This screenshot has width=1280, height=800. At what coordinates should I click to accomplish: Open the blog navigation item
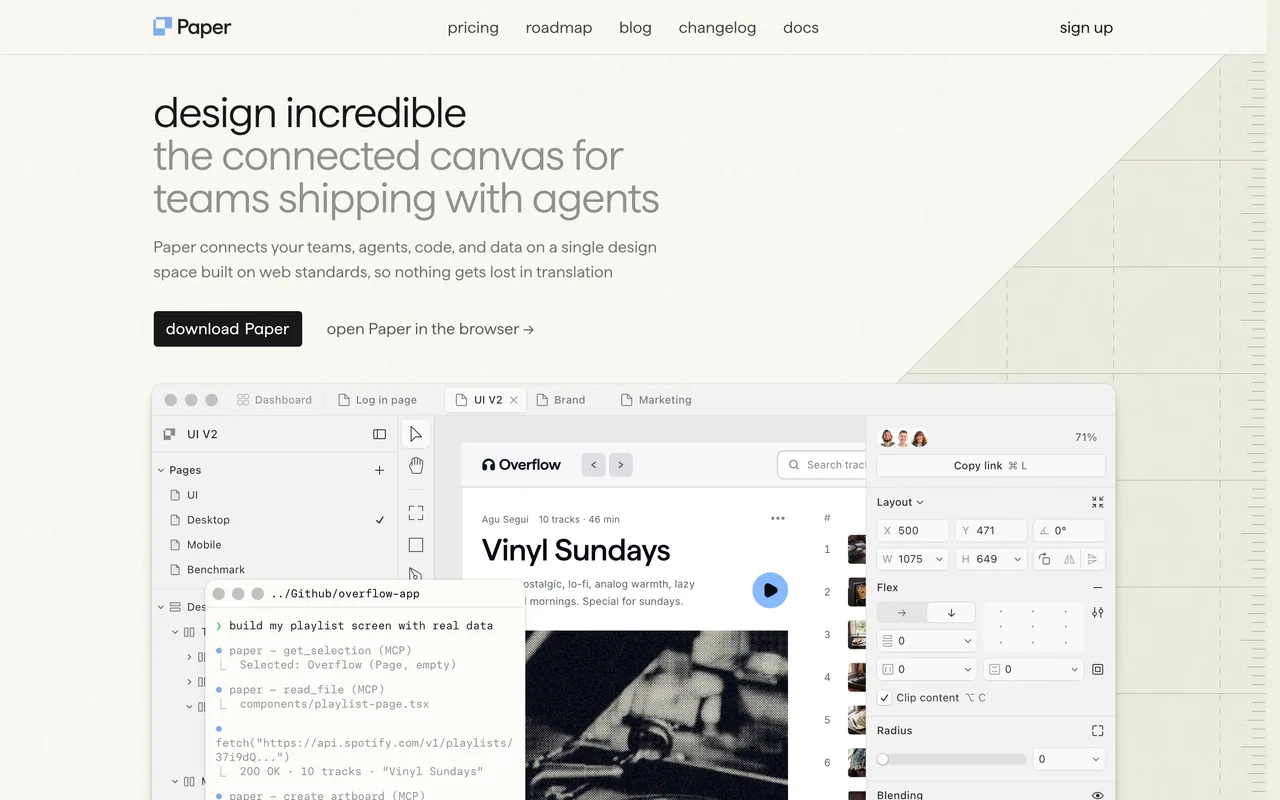635,28
